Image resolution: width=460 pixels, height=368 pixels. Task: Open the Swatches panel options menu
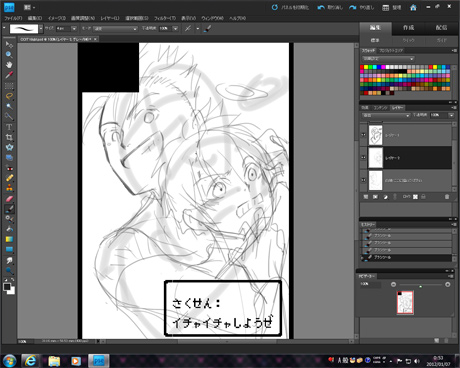[454, 51]
